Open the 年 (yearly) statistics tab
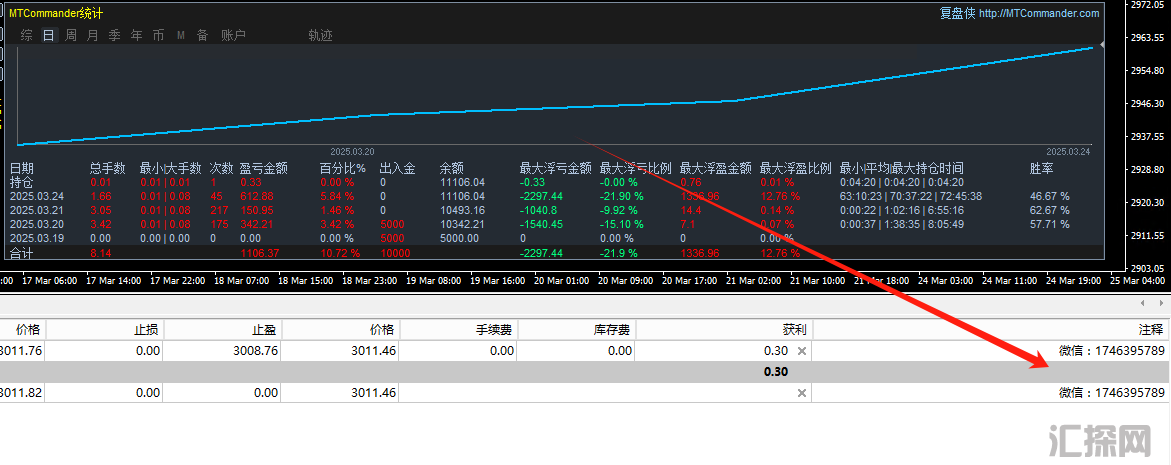This screenshot has height=465, width=1171. 136,35
